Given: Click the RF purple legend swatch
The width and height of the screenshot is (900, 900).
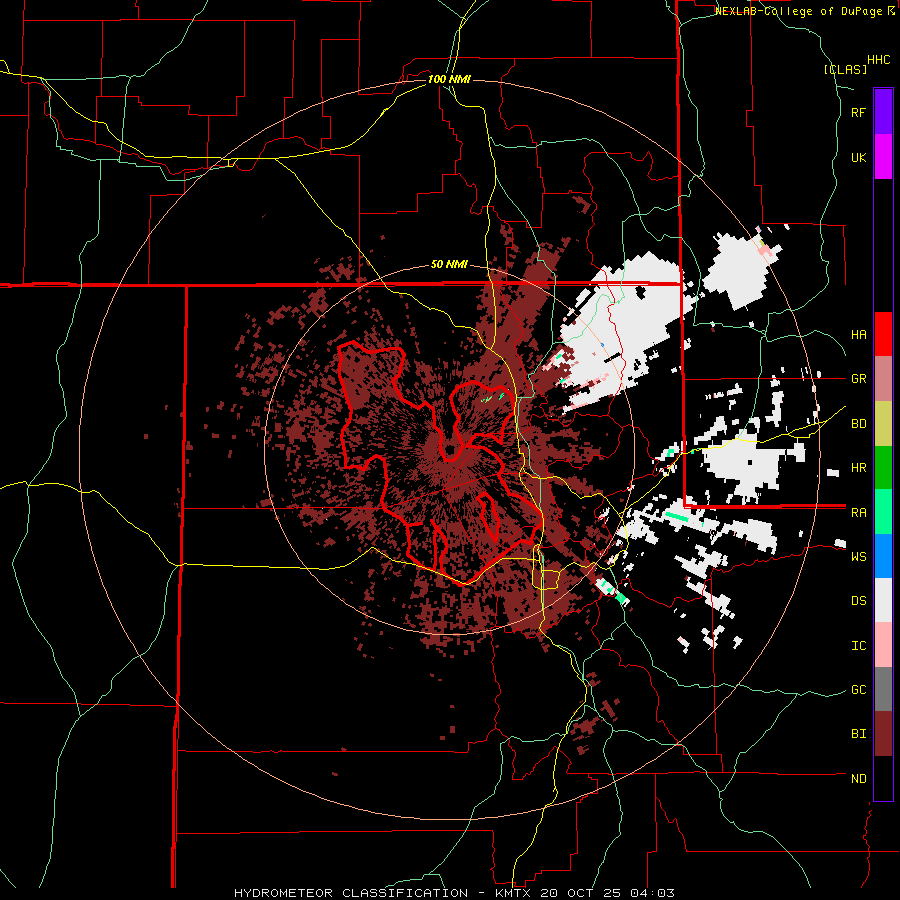Looking at the screenshot, I should (883, 112).
